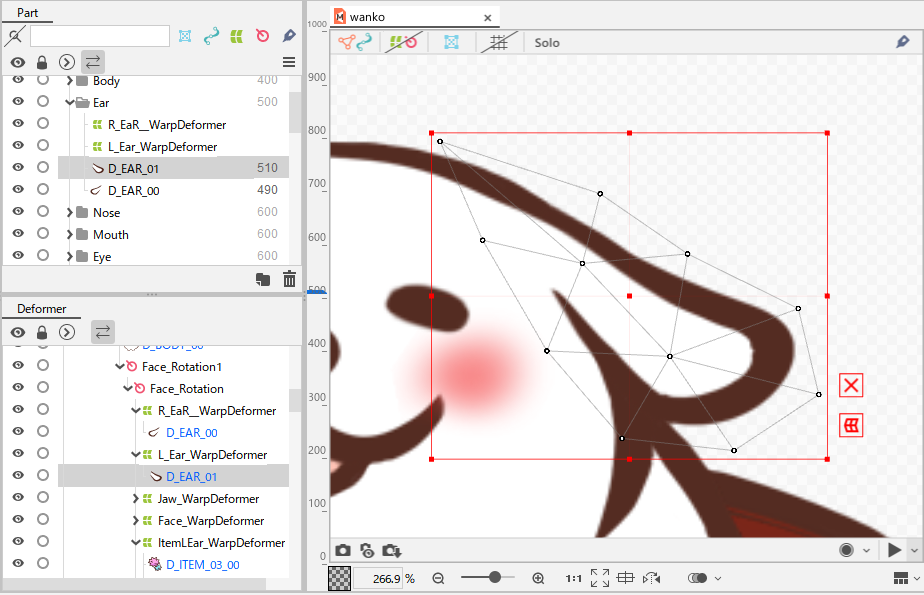
Task: Click the fit-to-screen expand icon
Action: tap(600, 578)
